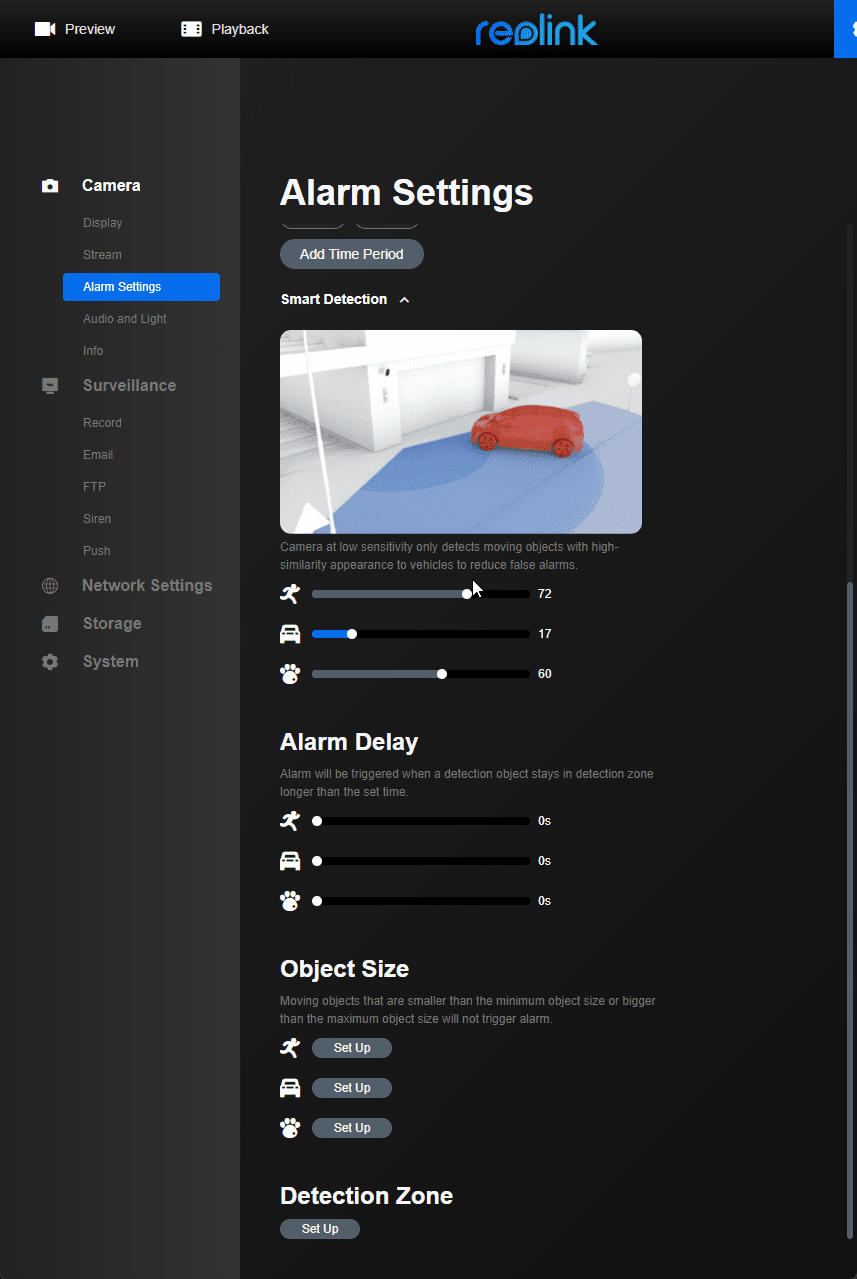Click the smart detection car preview image
Screen dimensions: 857x1279
coord(460,432)
